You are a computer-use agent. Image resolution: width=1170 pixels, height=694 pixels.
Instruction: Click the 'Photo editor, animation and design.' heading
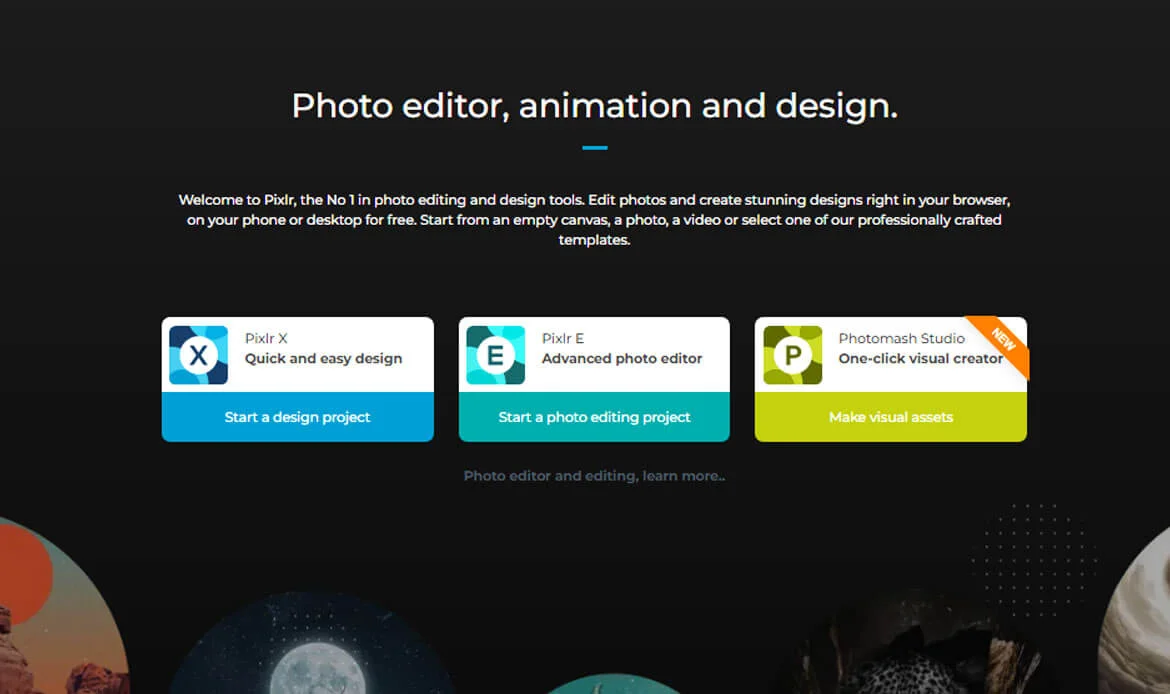[594, 106]
